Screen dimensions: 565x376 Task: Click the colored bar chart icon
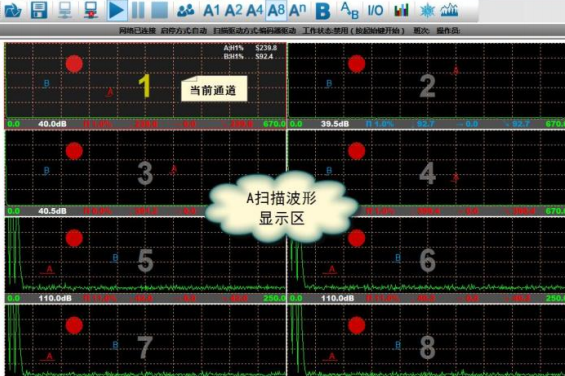[x=401, y=10]
